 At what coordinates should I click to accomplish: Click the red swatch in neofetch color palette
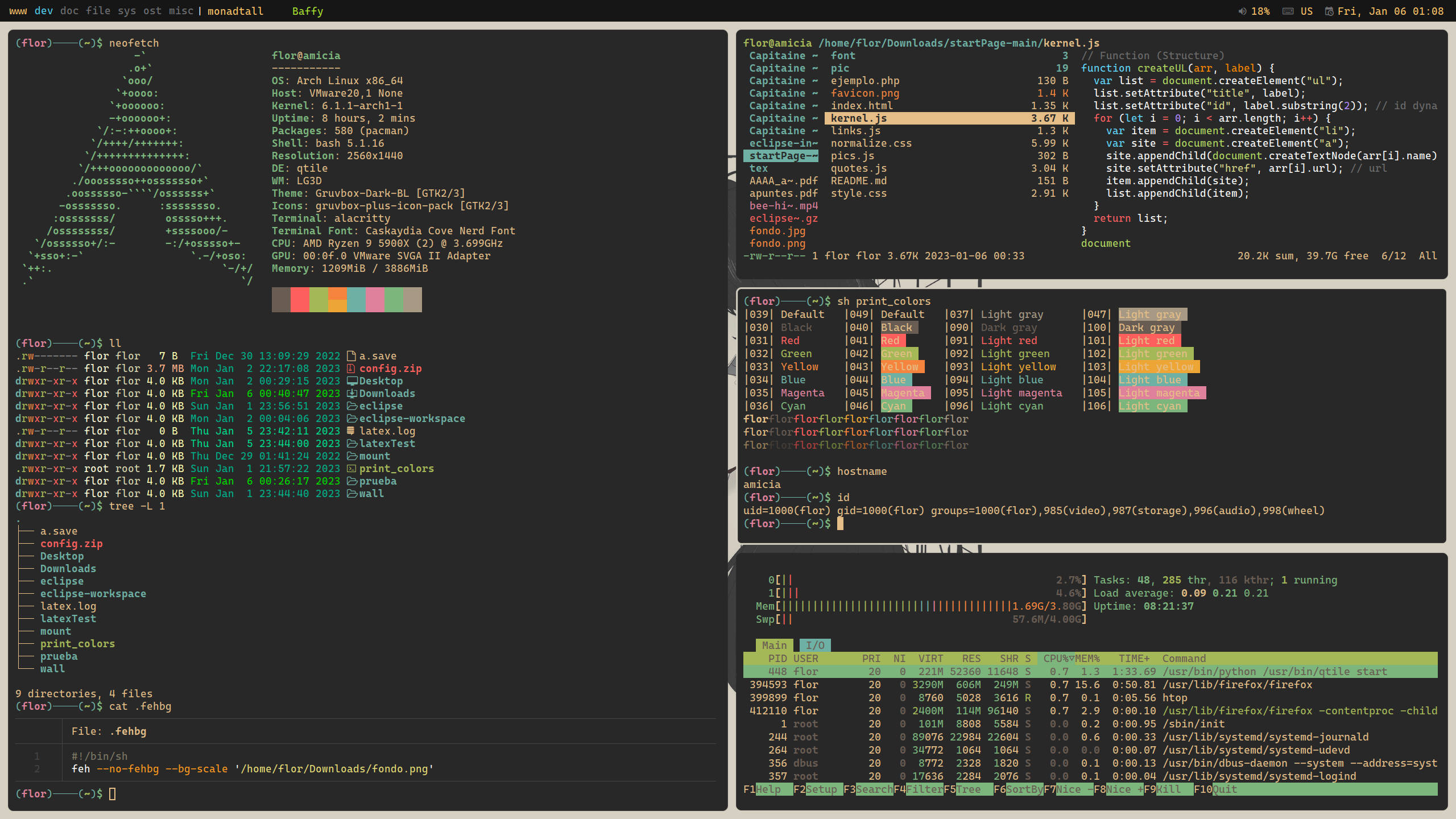pos(300,300)
